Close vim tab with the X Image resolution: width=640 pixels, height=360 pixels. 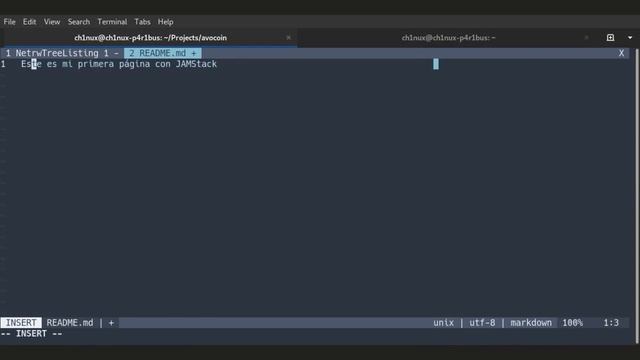pos(621,53)
